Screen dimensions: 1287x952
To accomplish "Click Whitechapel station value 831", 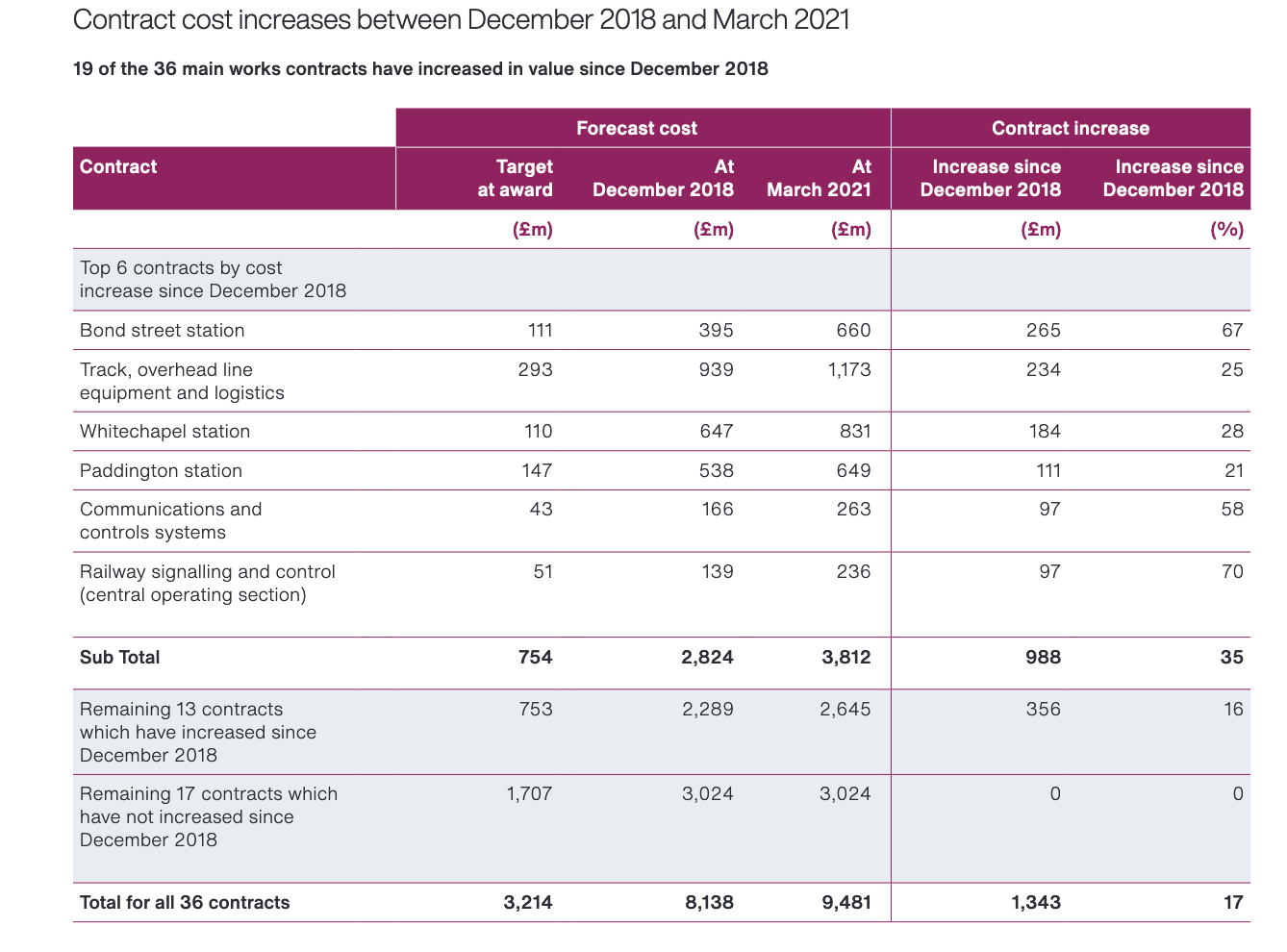I will coord(853,431).
